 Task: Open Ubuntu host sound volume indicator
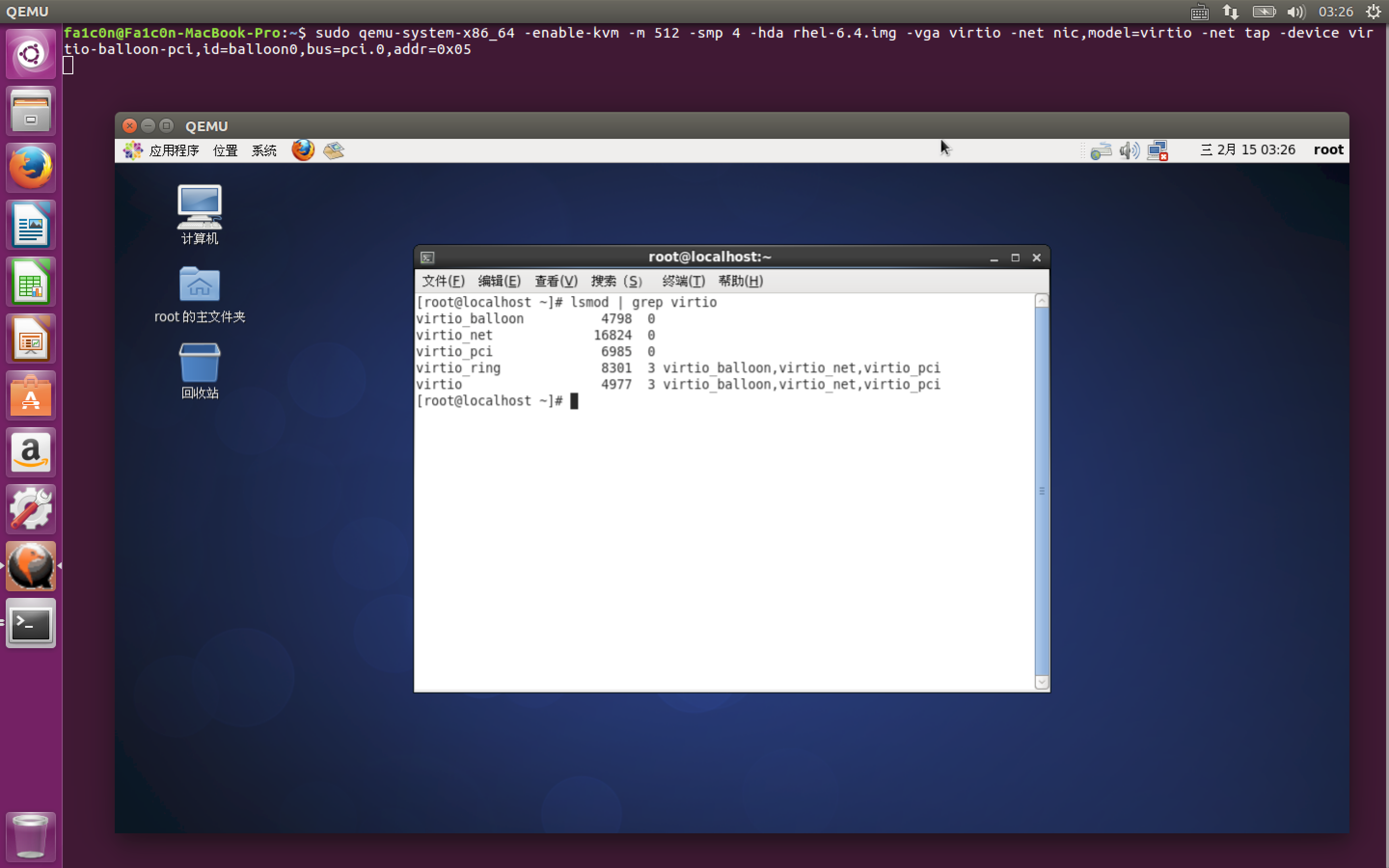(x=1295, y=12)
